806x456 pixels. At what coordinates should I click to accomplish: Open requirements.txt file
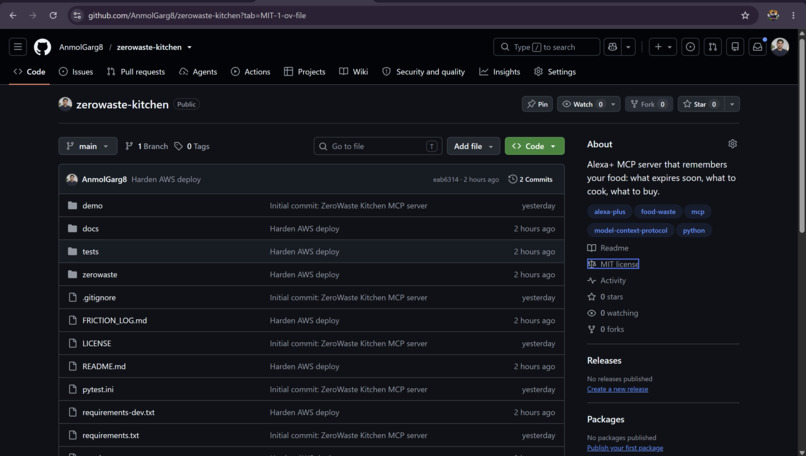pyautogui.click(x=111, y=435)
